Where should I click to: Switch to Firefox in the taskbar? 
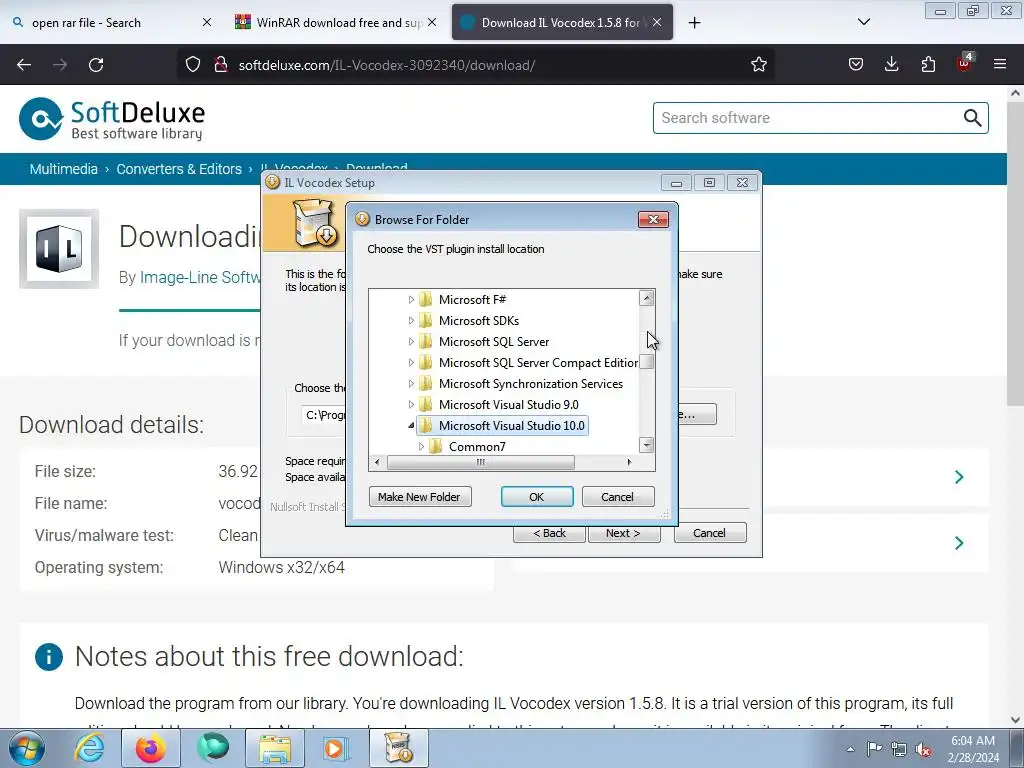[x=150, y=748]
